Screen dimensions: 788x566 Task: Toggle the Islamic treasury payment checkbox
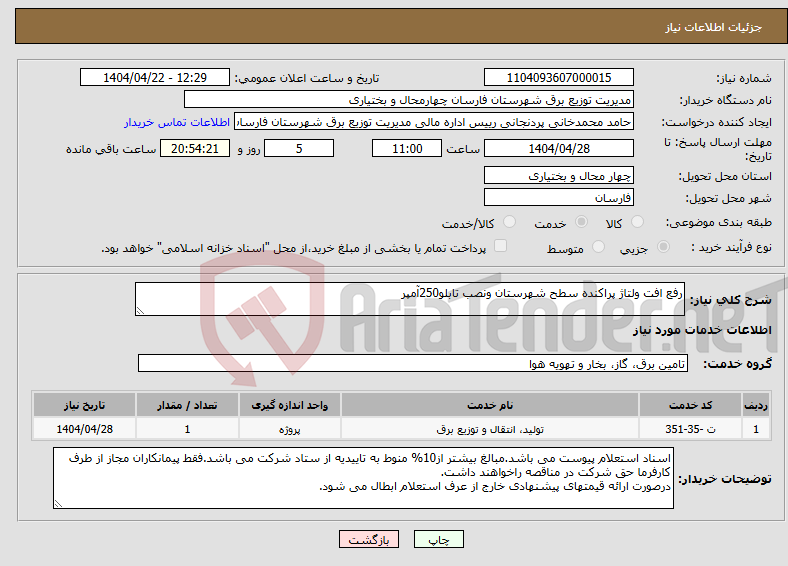click(x=501, y=246)
